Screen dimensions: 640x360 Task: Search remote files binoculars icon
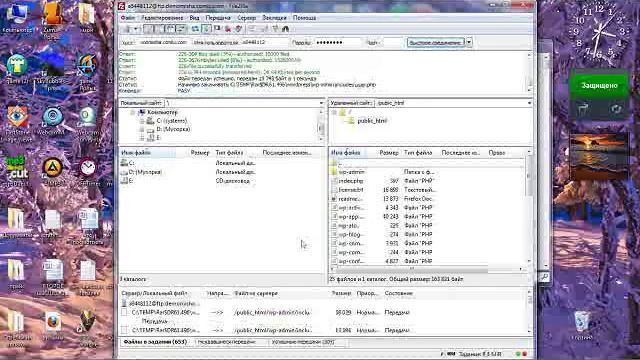click(286, 29)
